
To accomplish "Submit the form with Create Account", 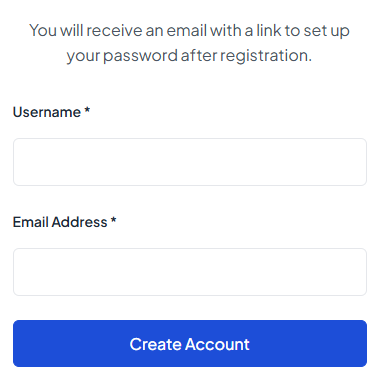I will point(190,343).
